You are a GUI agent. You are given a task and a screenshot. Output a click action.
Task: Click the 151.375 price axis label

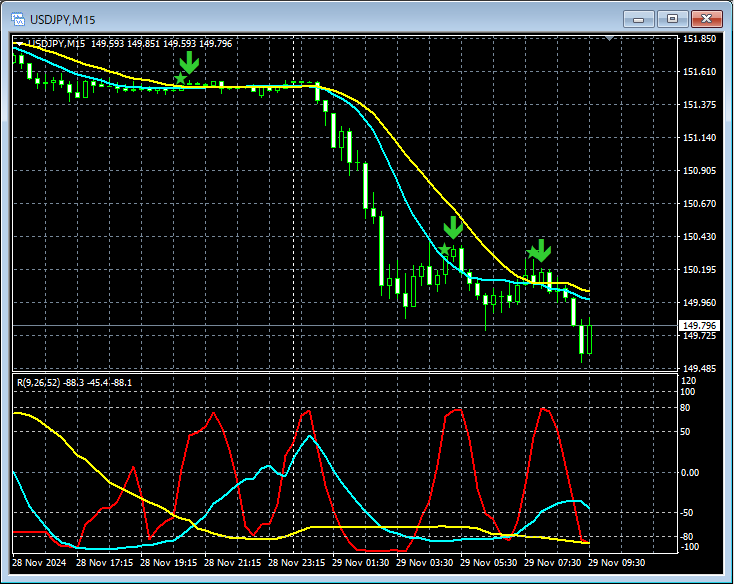pos(699,105)
